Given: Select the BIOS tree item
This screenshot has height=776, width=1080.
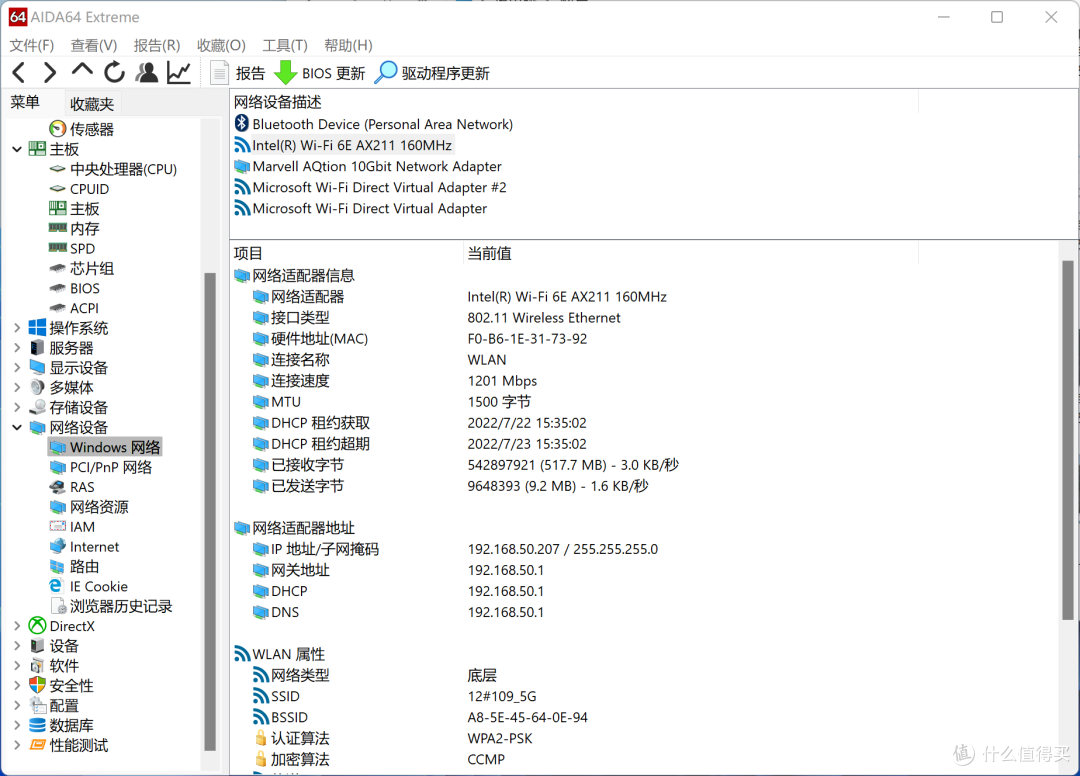Looking at the screenshot, I should [x=74, y=289].
